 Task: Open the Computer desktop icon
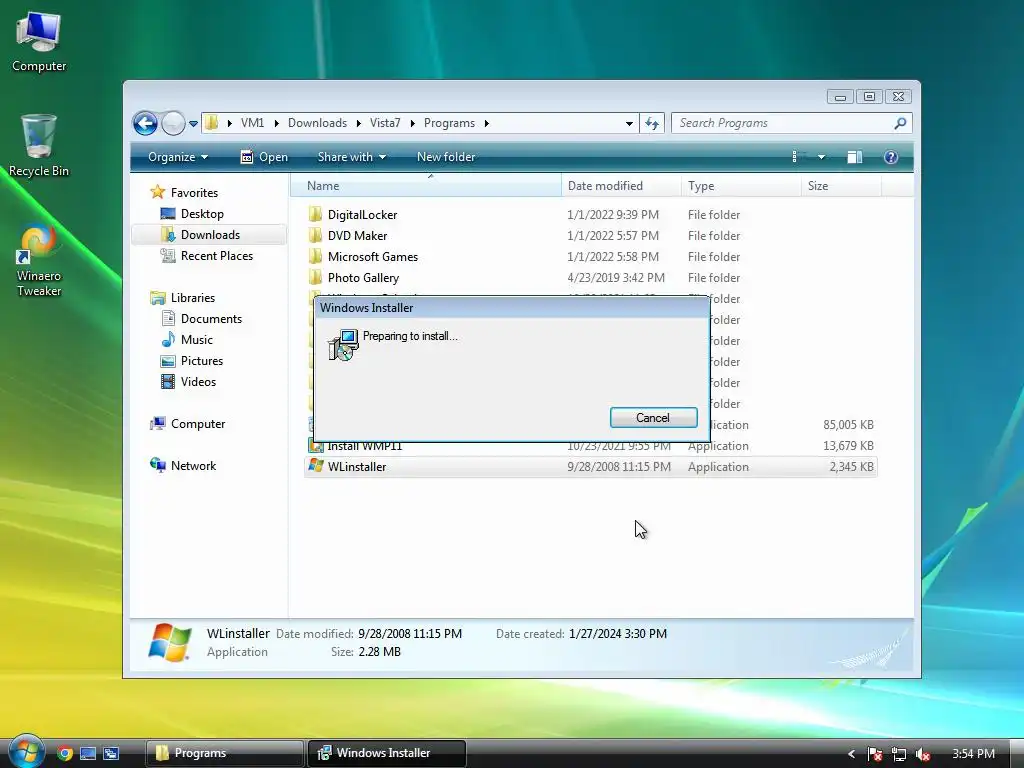coord(39,41)
